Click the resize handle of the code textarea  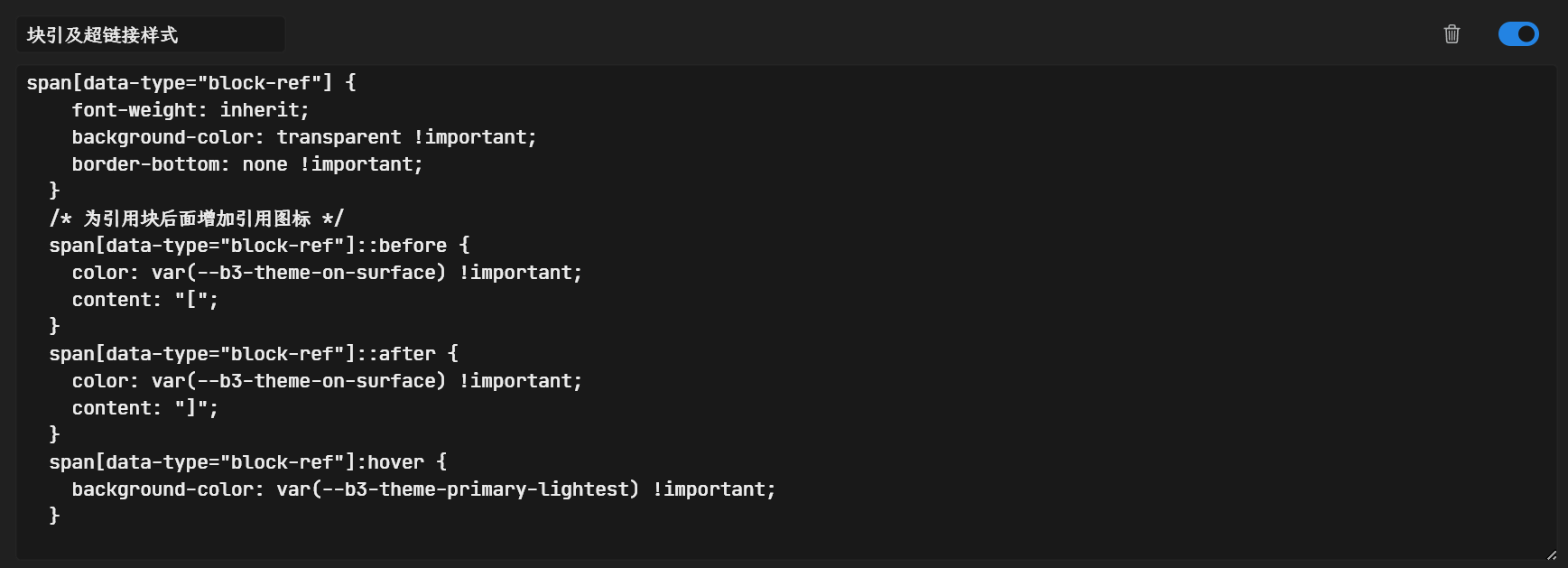(x=1551, y=554)
